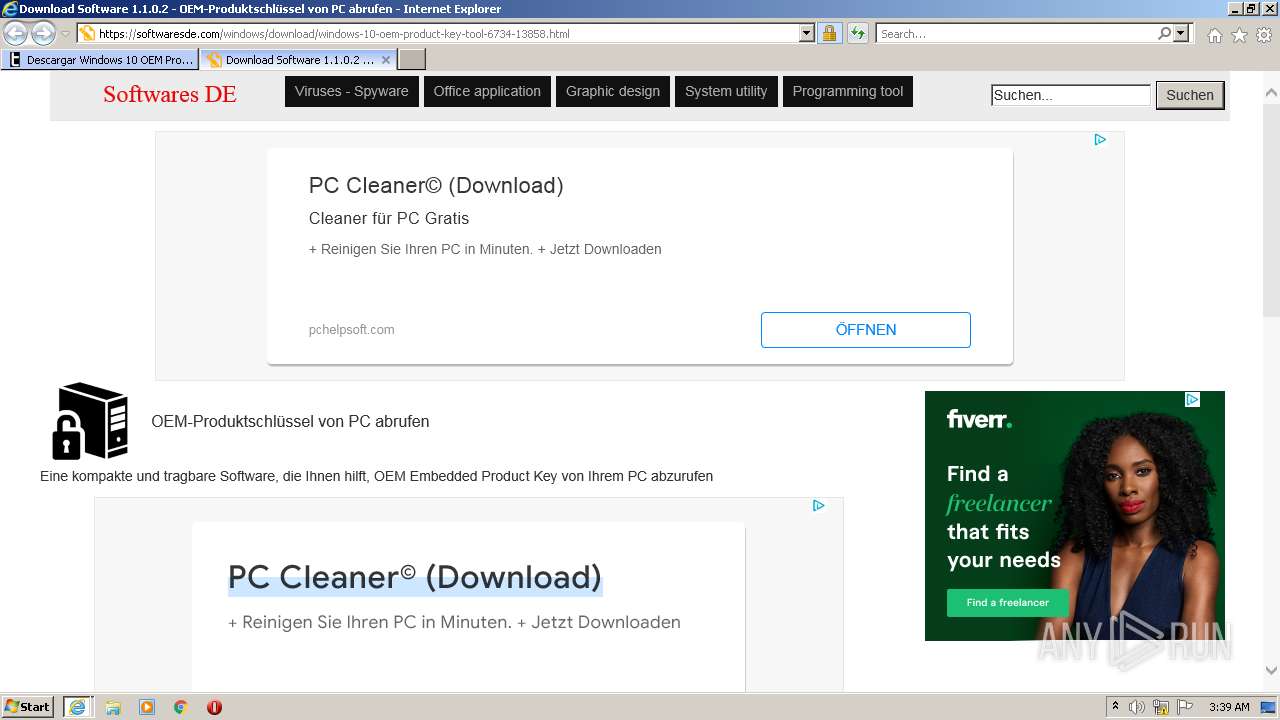Switch to Descargar Windows 10 OEM tab
This screenshot has height=720, width=1280.
pyautogui.click(x=100, y=59)
